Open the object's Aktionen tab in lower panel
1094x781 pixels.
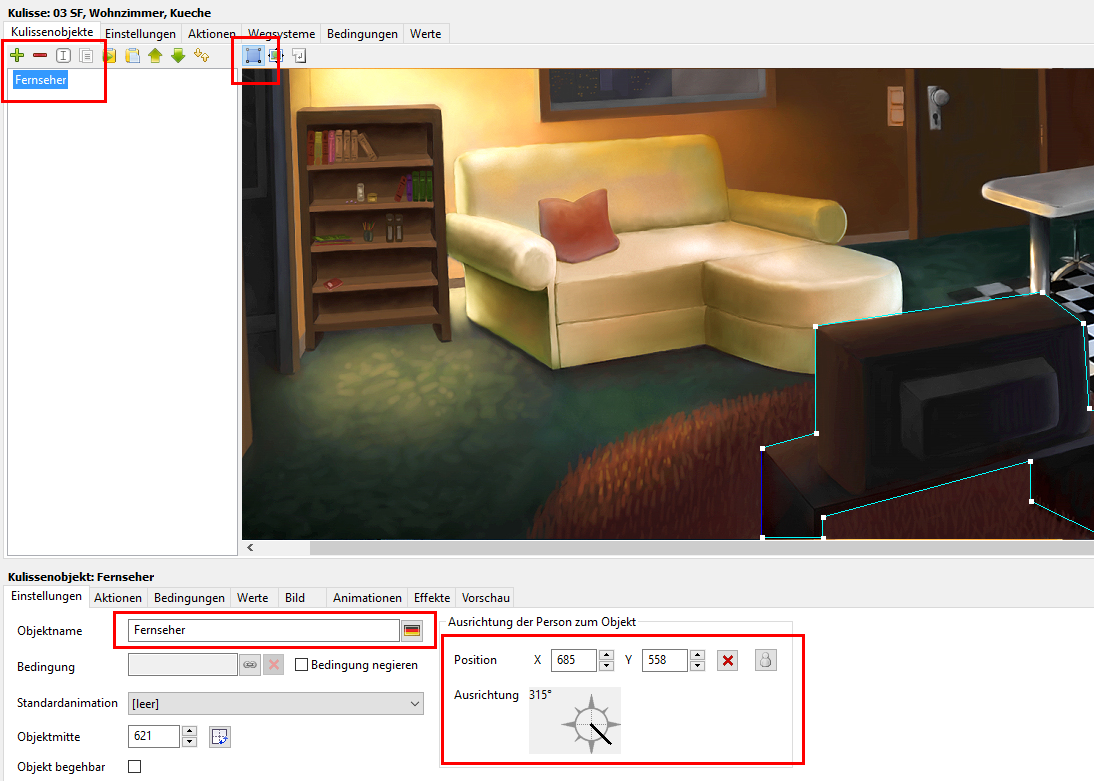(118, 597)
